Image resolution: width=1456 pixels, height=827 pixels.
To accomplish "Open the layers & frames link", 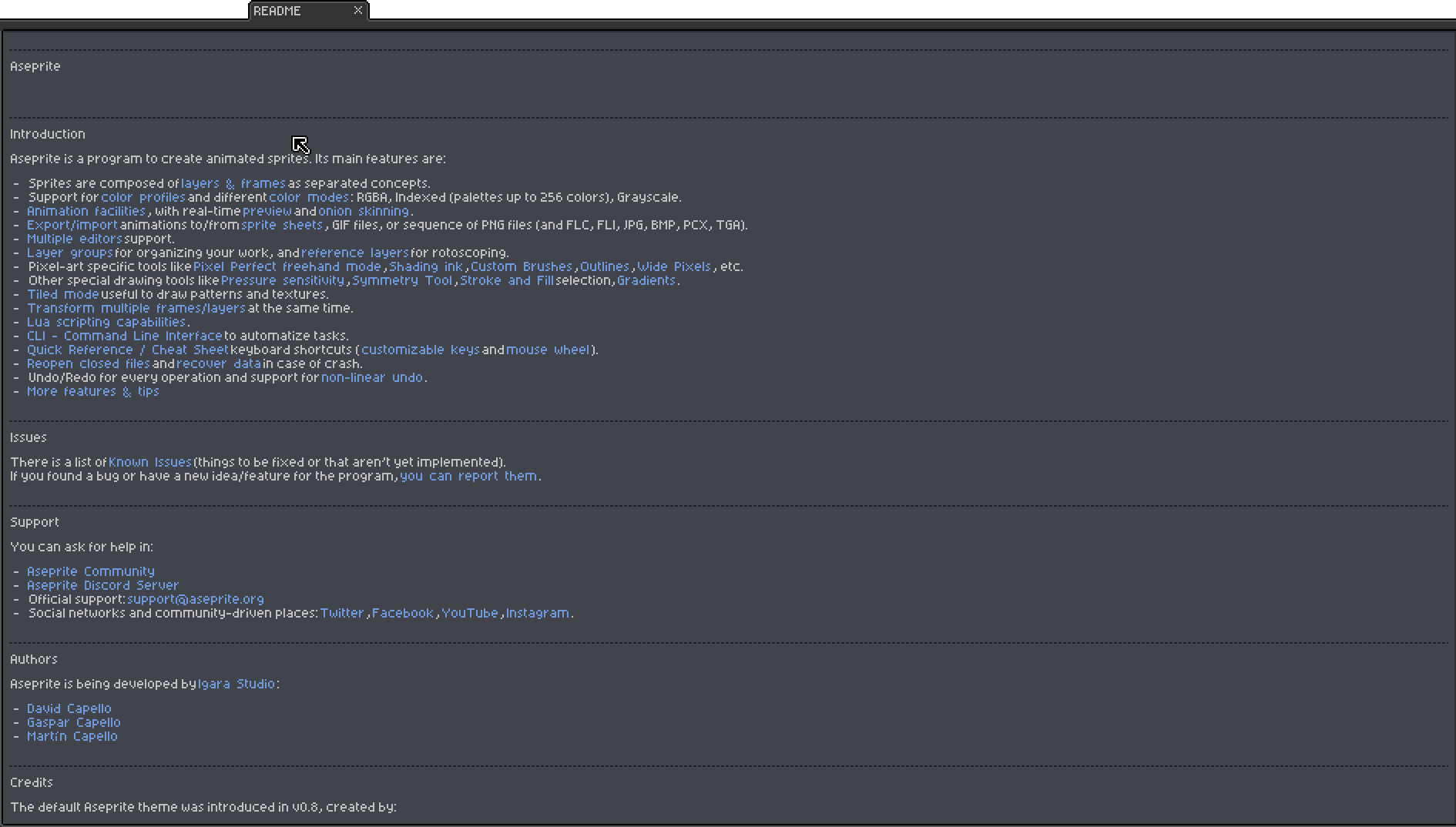I will coord(233,183).
